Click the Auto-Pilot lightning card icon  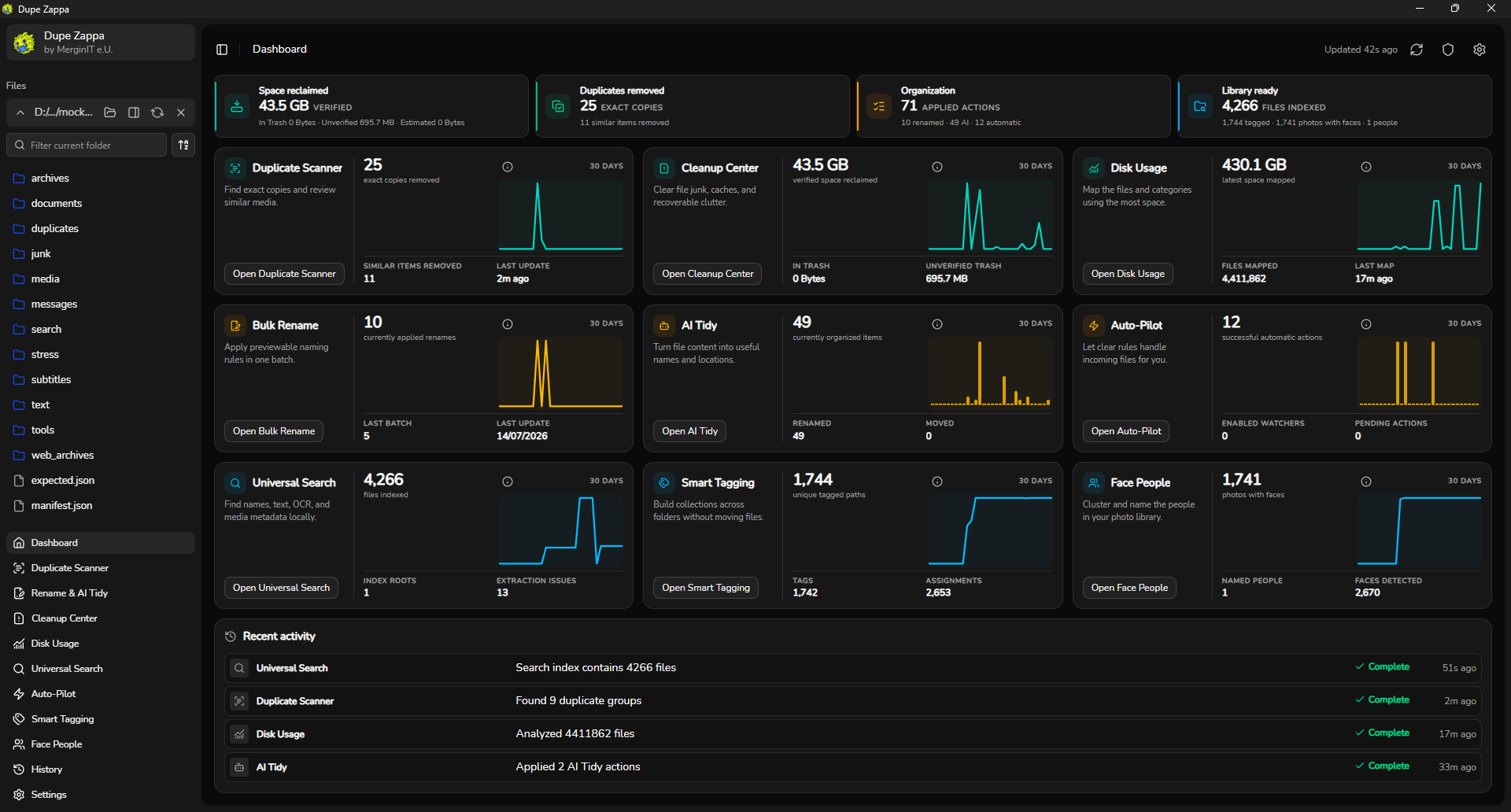click(x=1094, y=326)
